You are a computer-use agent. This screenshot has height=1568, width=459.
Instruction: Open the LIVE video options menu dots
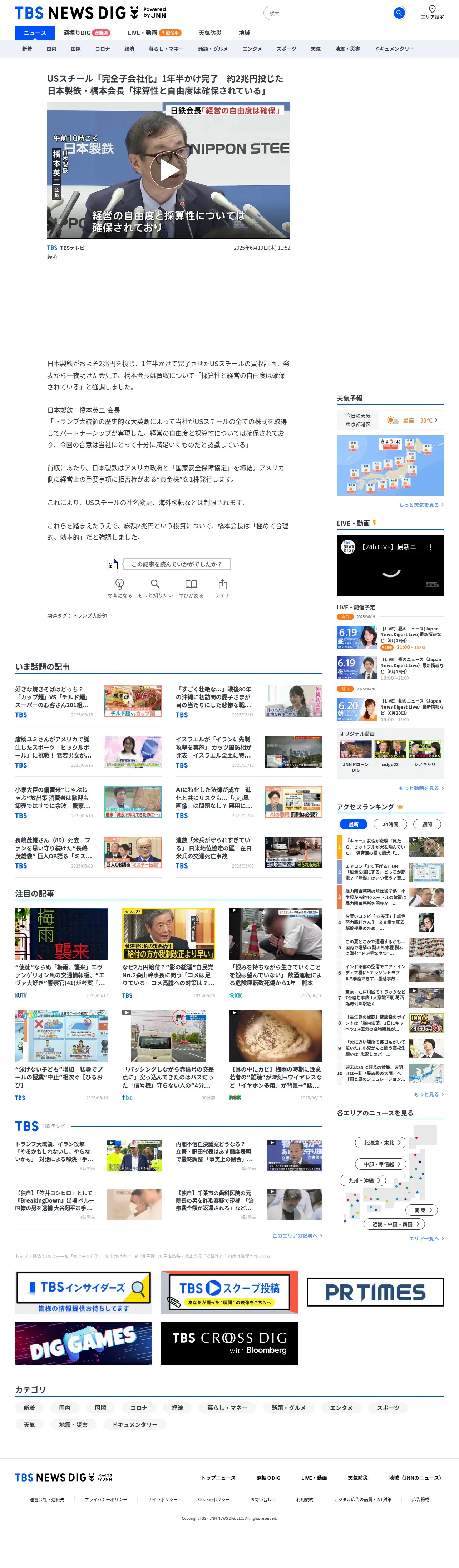click(x=430, y=547)
